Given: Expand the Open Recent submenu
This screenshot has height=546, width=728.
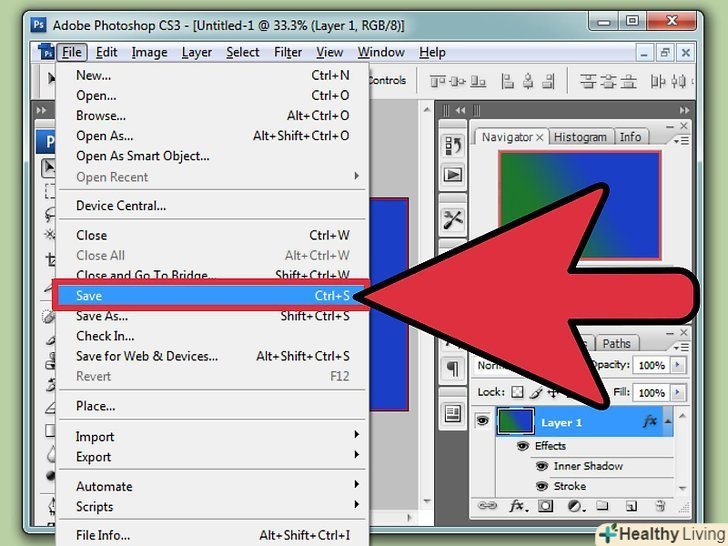Looking at the screenshot, I should pos(356,176).
